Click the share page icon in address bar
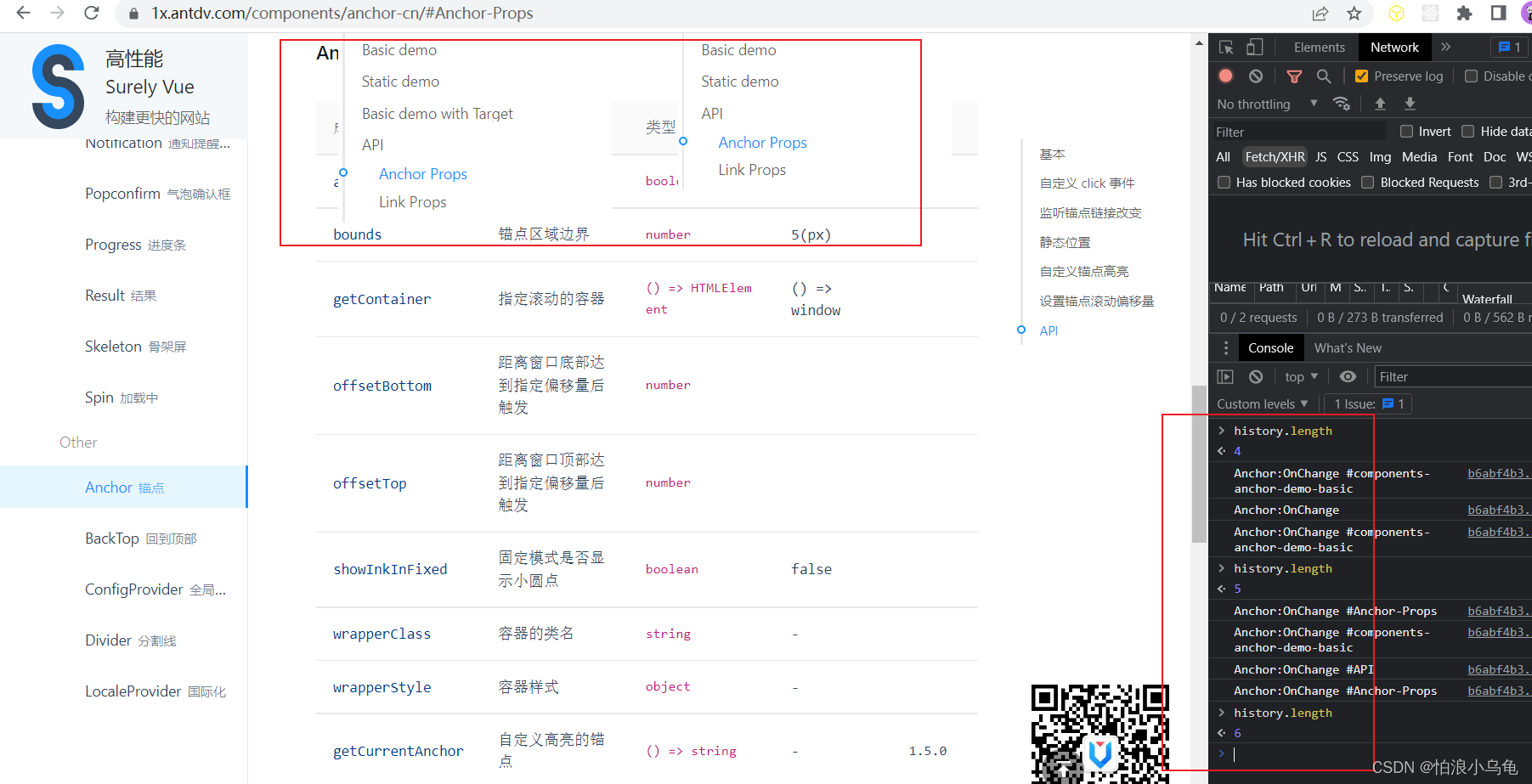Viewport: 1532px width, 784px height. [1320, 13]
